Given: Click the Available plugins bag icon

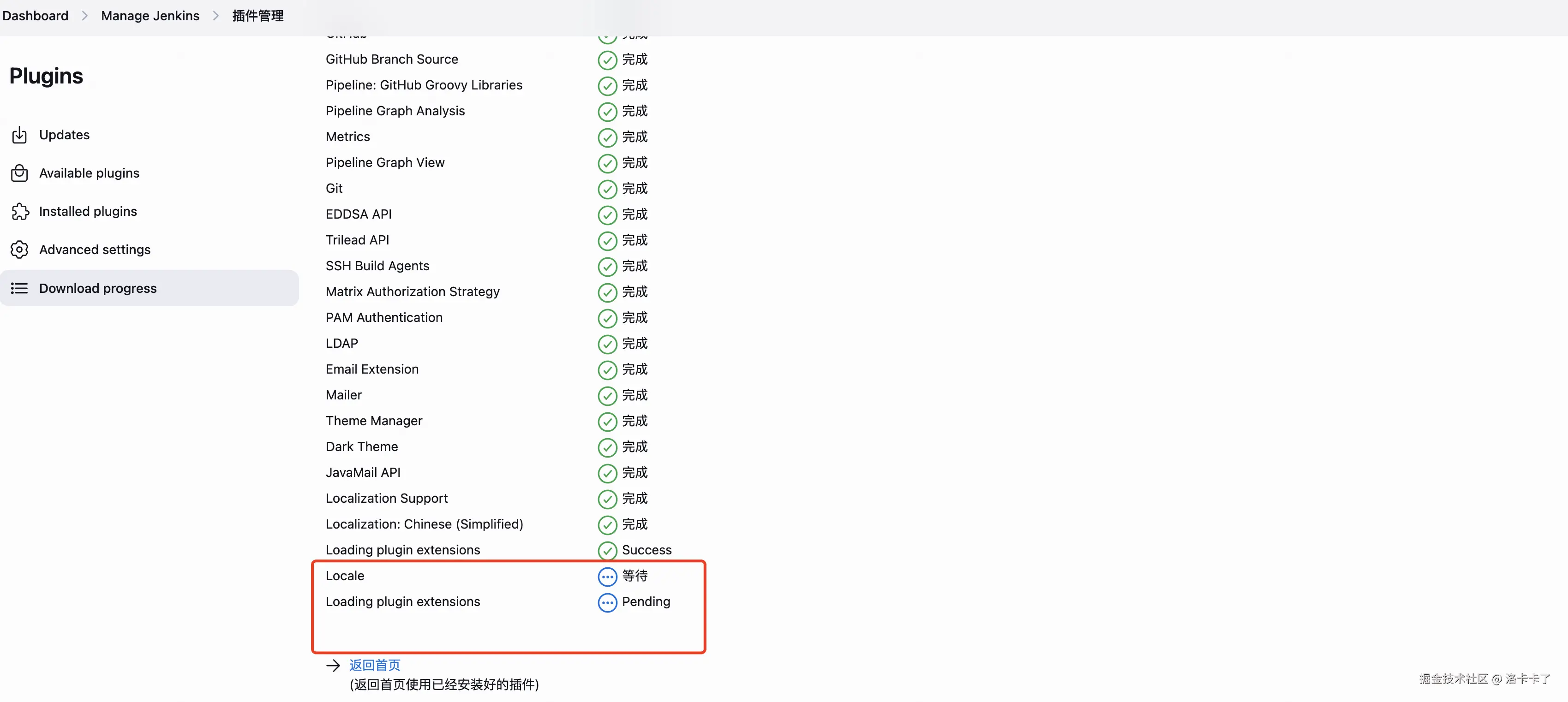Looking at the screenshot, I should coord(19,173).
